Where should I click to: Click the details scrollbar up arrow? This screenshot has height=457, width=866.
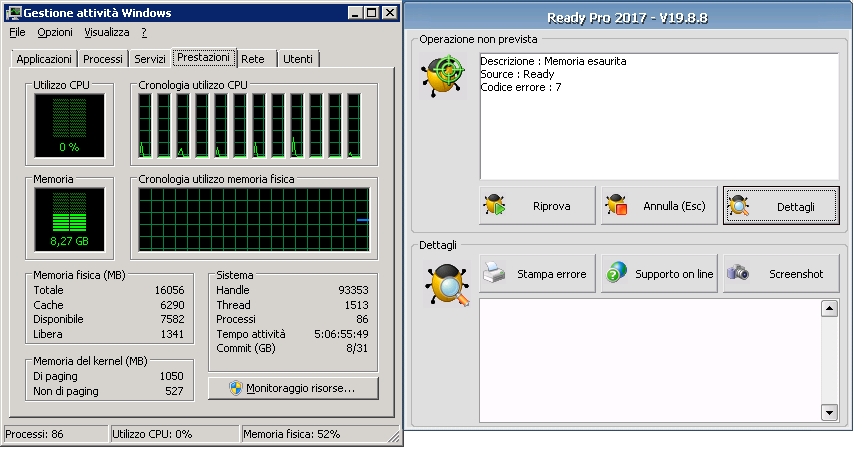point(829,308)
